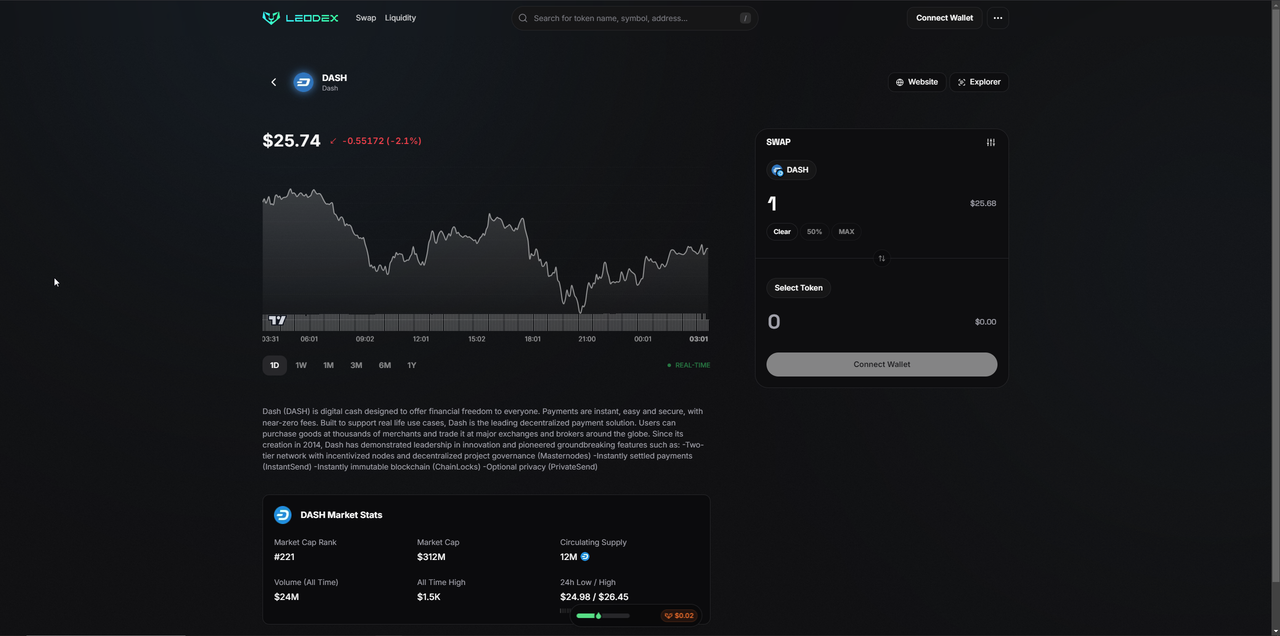This screenshot has height=636, width=1280.
Task: Click the green progress bar at bottom
Action: click(603, 616)
